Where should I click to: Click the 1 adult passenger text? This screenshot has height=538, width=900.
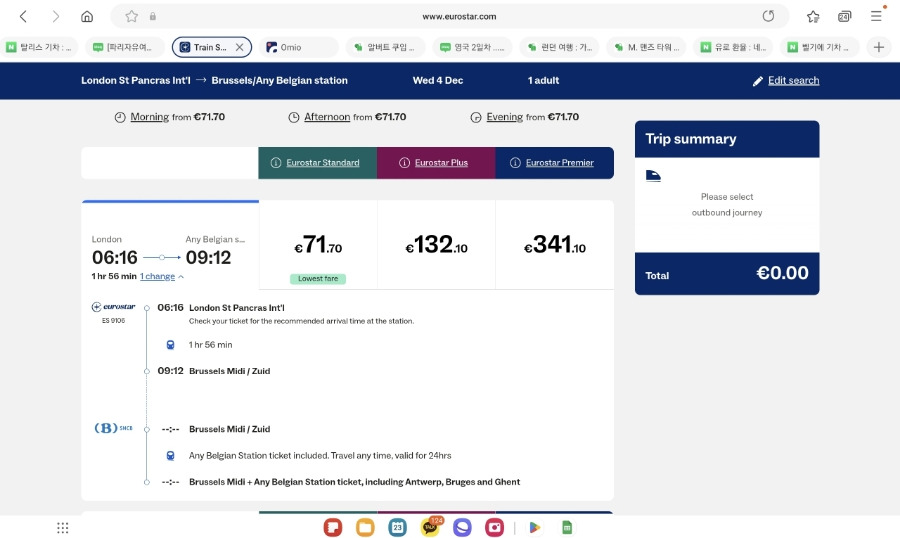pyautogui.click(x=543, y=80)
